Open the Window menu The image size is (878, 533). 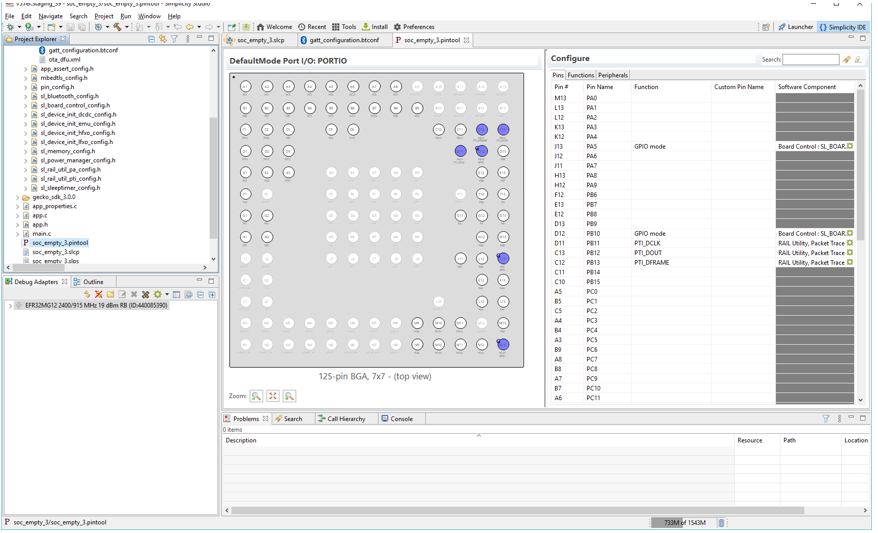149,16
